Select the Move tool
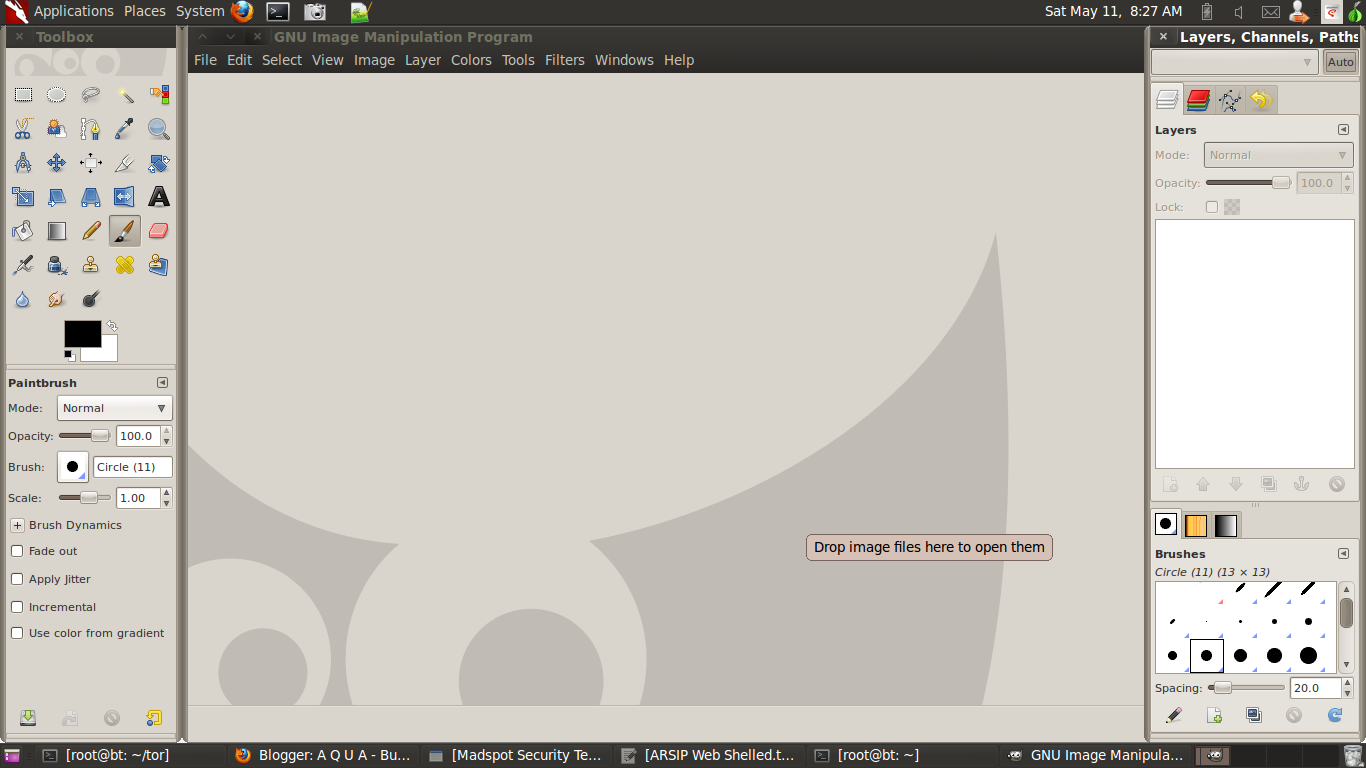Viewport: 1366px width, 768px height. click(x=57, y=163)
